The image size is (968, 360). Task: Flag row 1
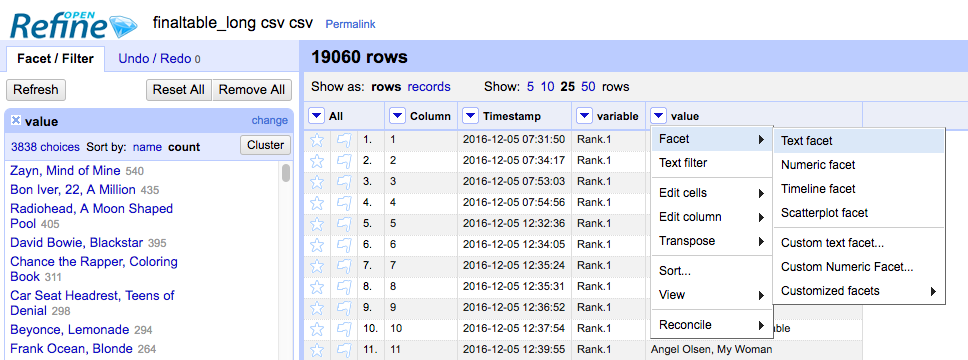click(x=344, y=140)
